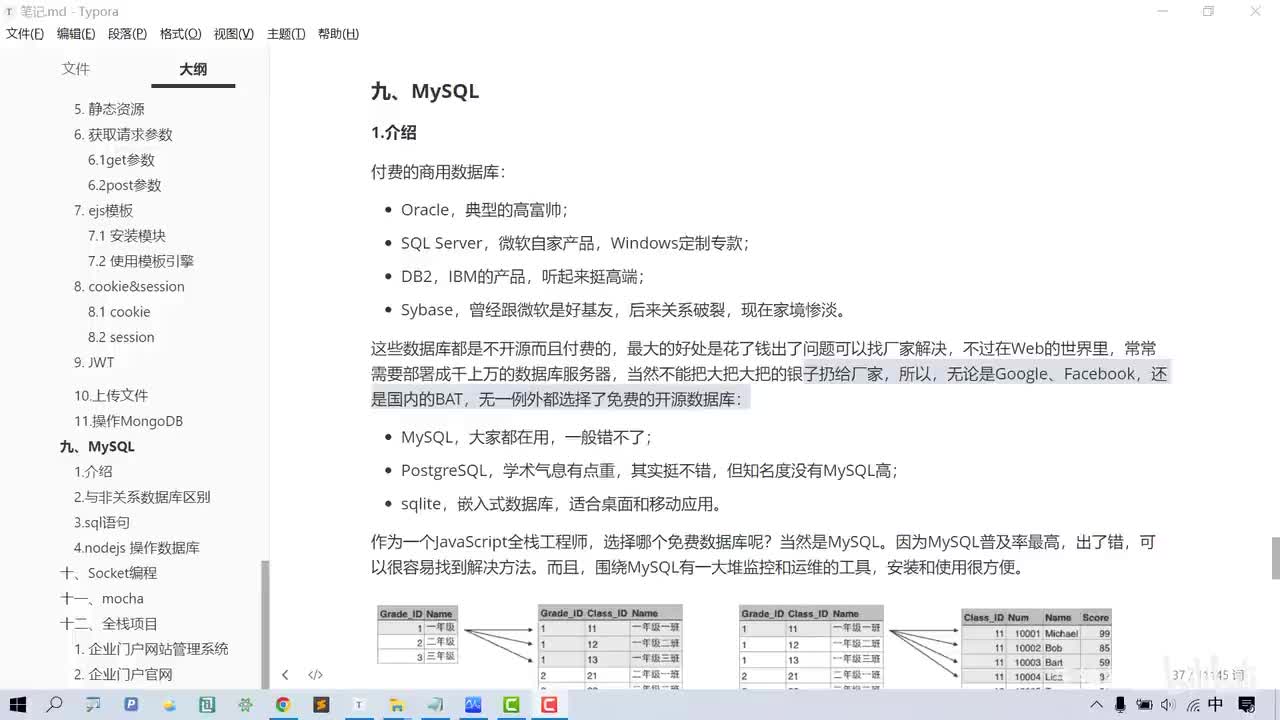
Task: Open the 帮助(H) menu
Action: pos(338,34)
